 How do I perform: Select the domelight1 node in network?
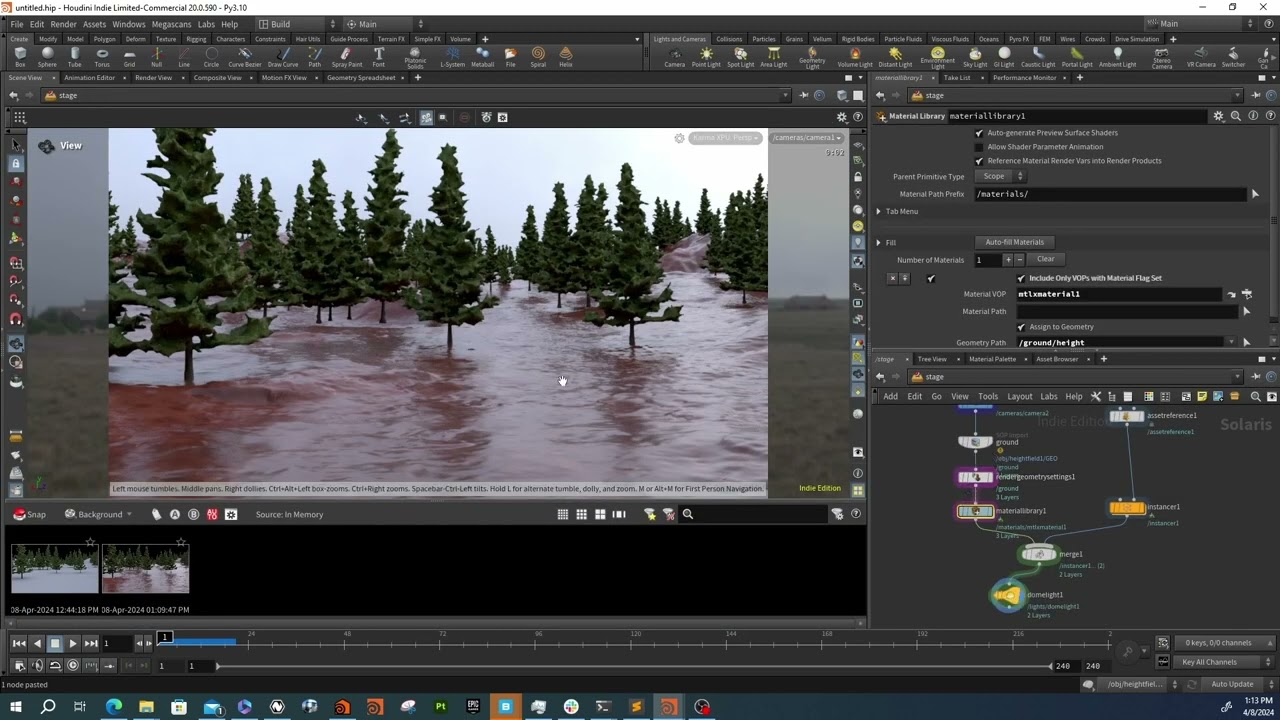[x=1008, y=596]
